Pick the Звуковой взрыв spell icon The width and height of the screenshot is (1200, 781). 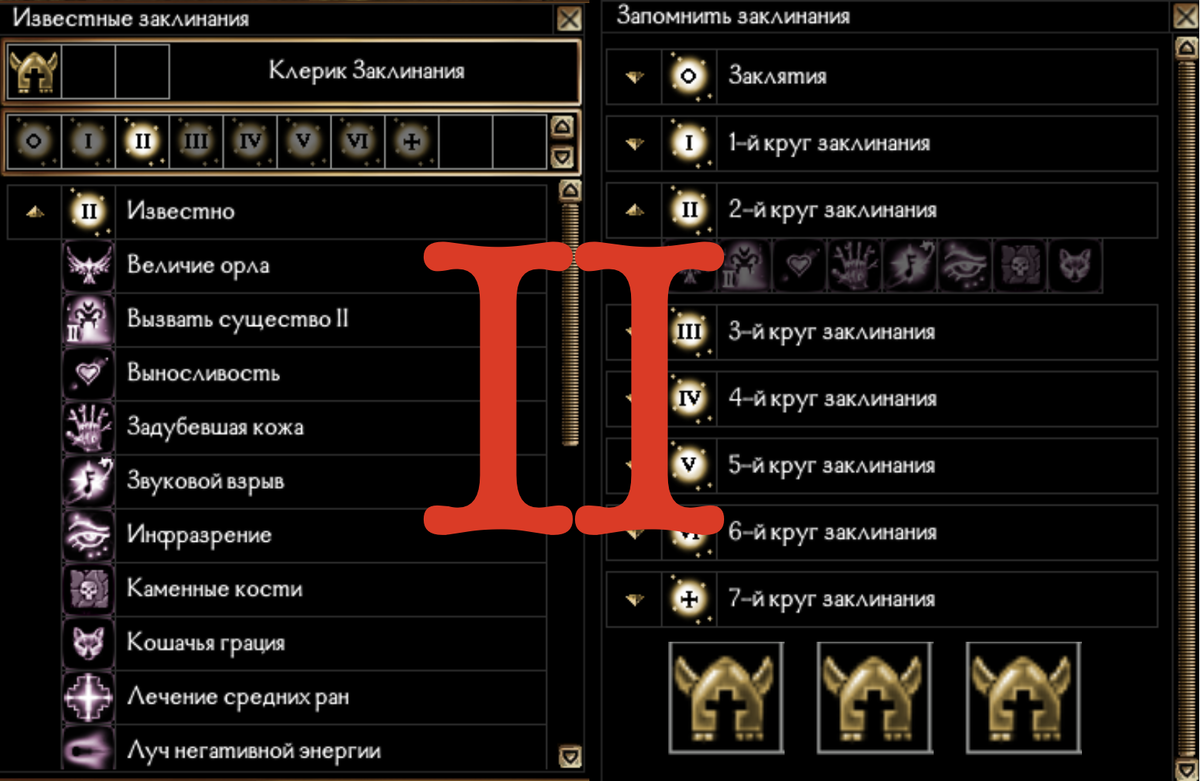click(88, 482)
